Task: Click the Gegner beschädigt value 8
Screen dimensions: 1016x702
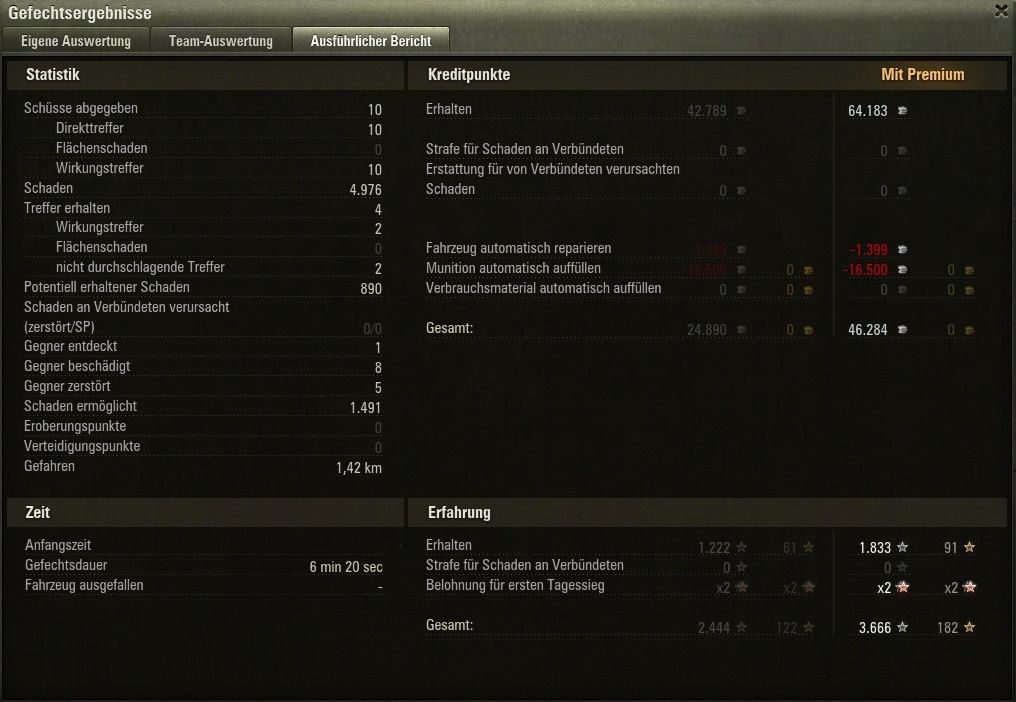Action: [x=378, y=368]
